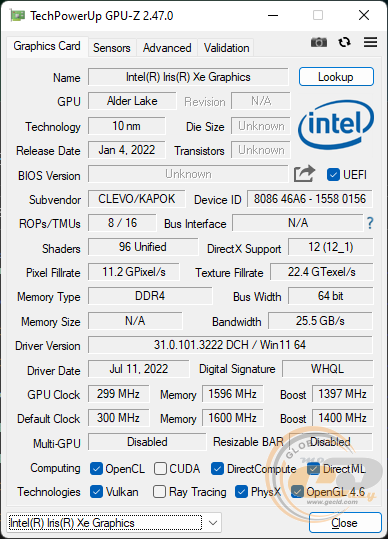Toggle the UEFI checkbox
388x539 pixels.
click(333, 175)
